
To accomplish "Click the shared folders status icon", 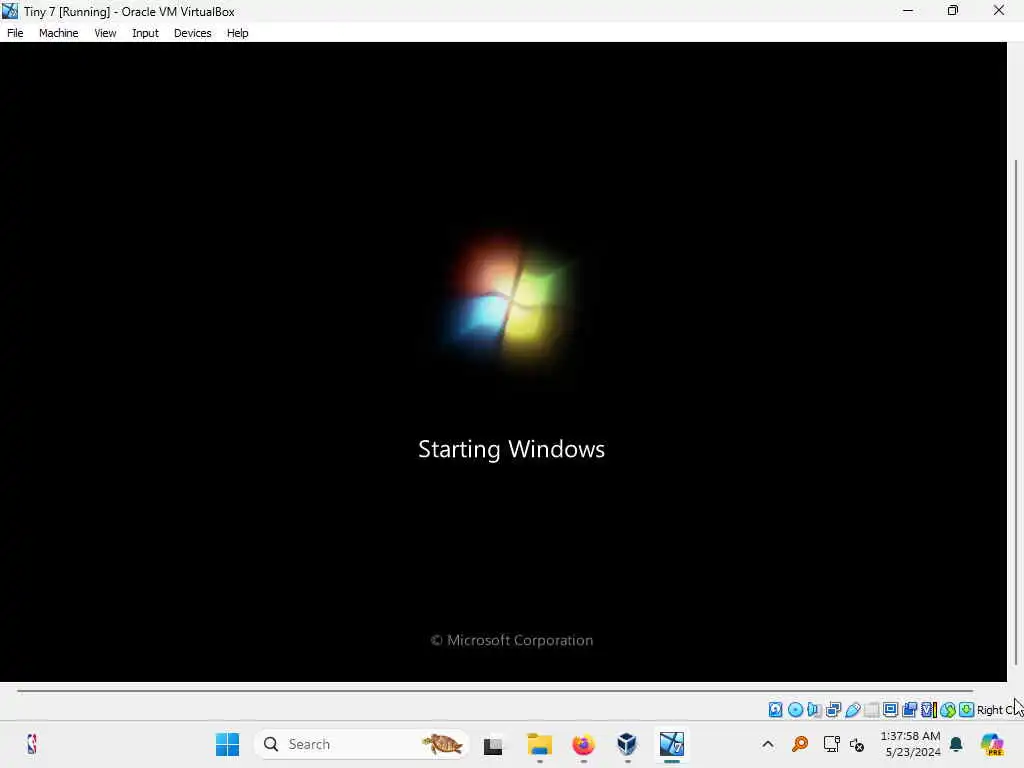I will click(871, 710).
